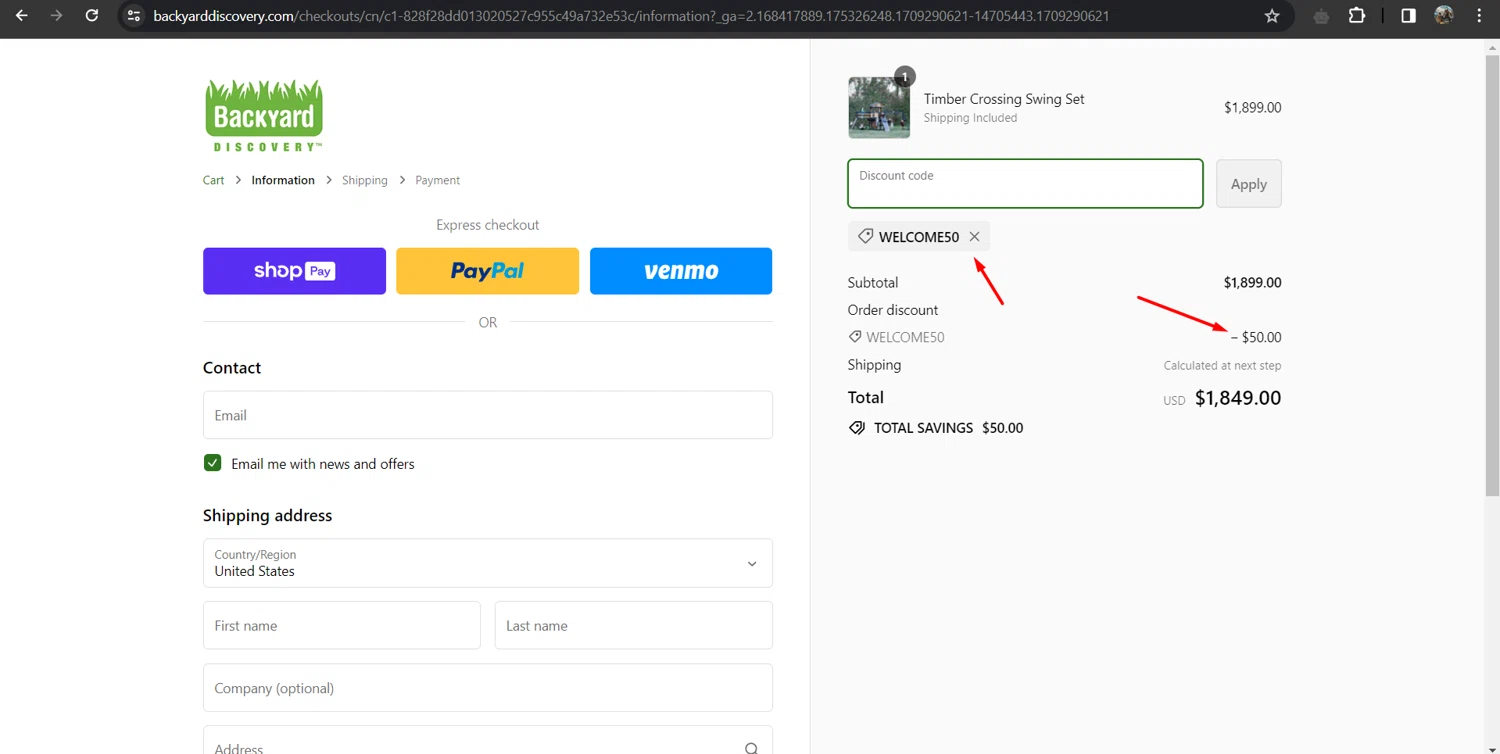Click the browser back arrow
Image resolution: width=1500 pixels, height=754 pixels.
coord(21,16)
